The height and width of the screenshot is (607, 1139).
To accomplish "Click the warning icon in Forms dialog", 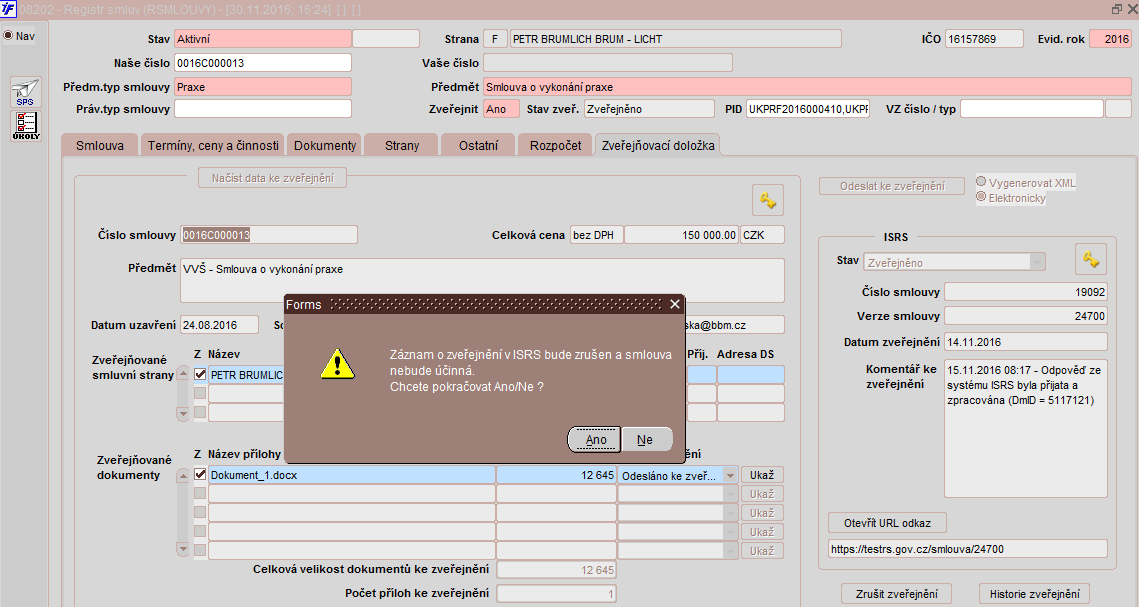I will [338, 363].
